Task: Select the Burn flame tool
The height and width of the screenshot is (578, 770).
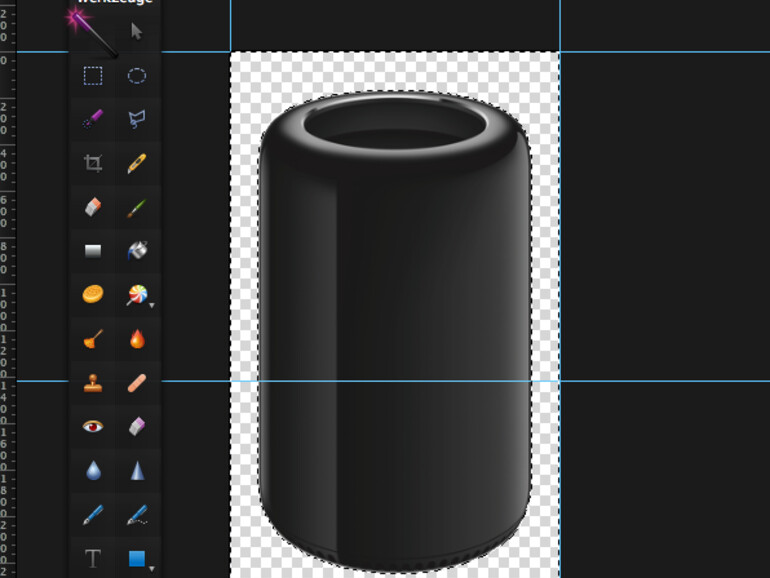Action: coord(137,338)
